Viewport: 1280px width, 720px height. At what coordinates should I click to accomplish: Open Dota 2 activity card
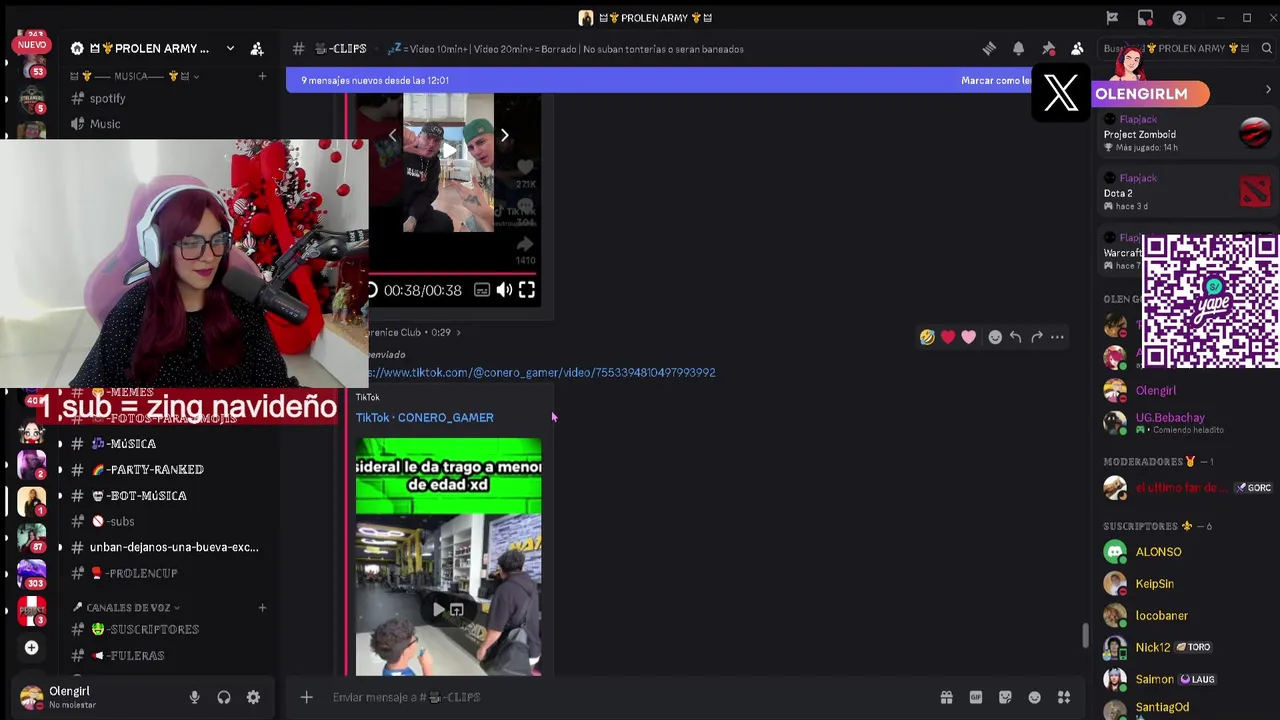1187,192
